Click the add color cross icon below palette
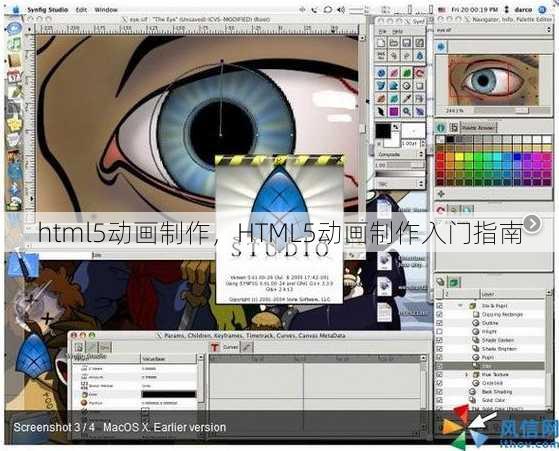 click(441, 194)
